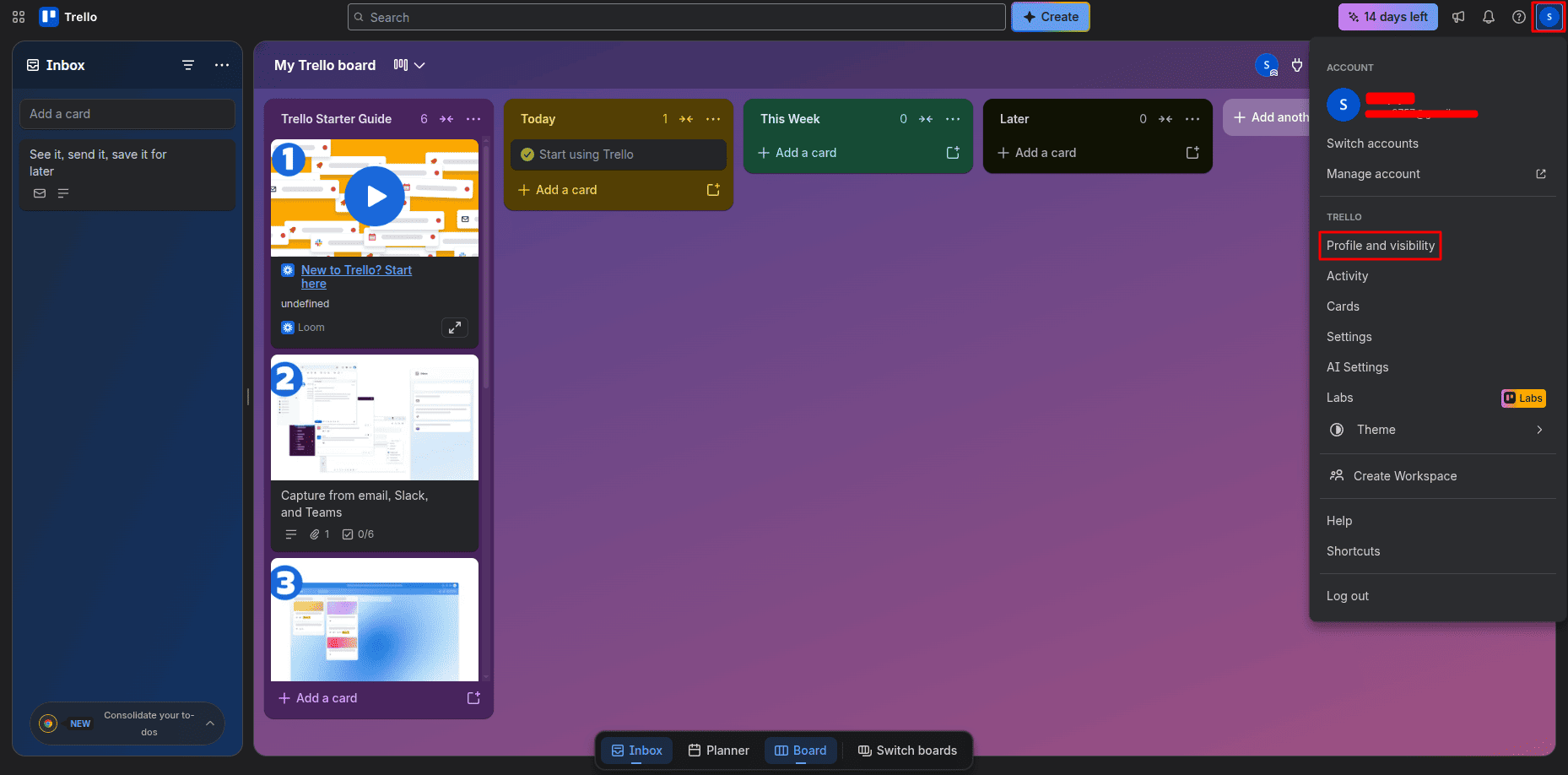Click the Search input field
This screenshot has height=775, width=1568.
(x=677, y=17)
